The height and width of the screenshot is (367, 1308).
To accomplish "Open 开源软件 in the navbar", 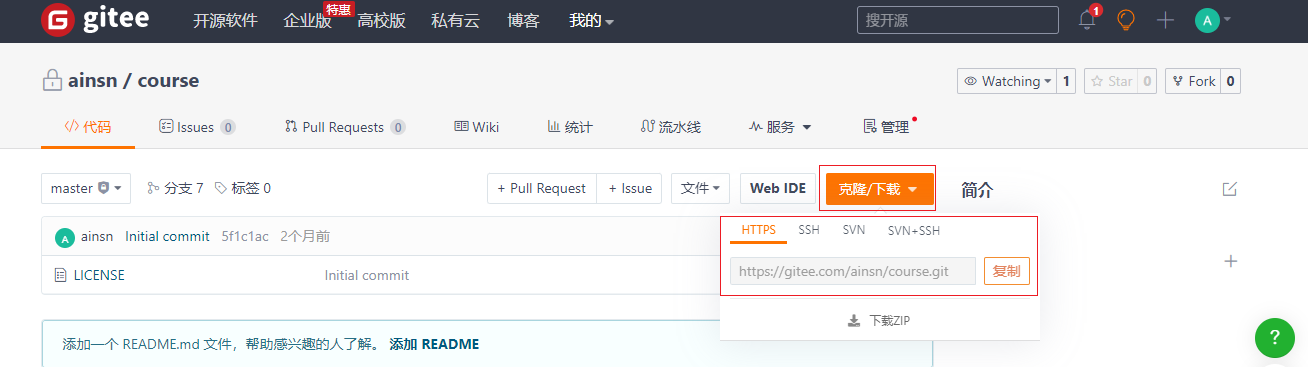I will click(225, 20).
